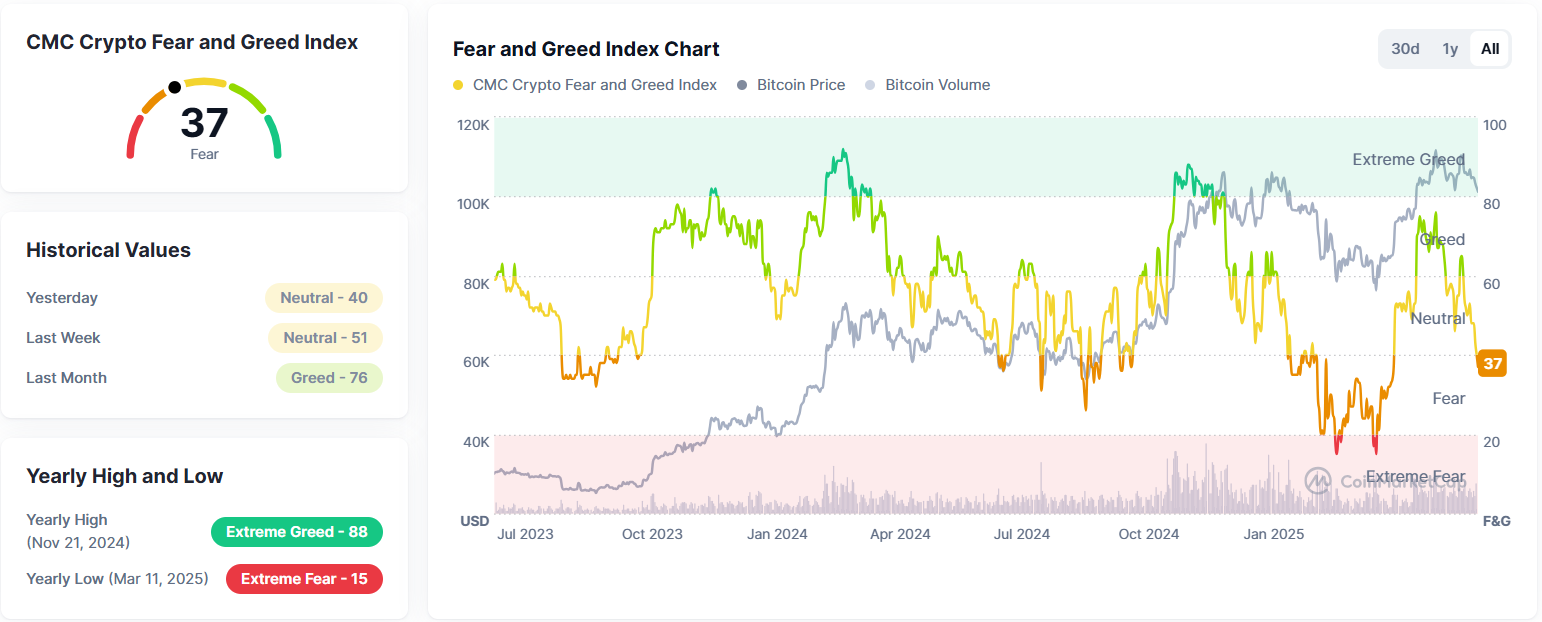Click the Jul 2023 axis label

[525, 534]
